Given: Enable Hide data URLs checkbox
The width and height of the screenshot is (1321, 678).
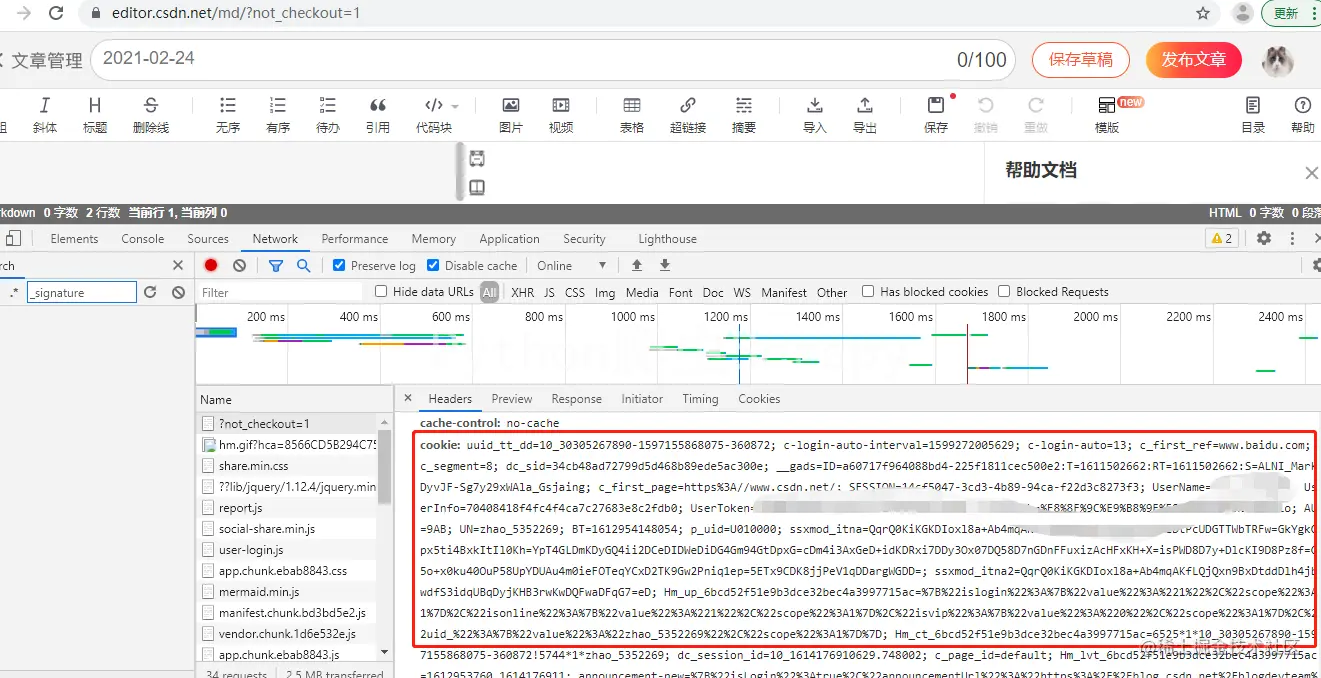Looking at the screenshot, I should point(381,292).
